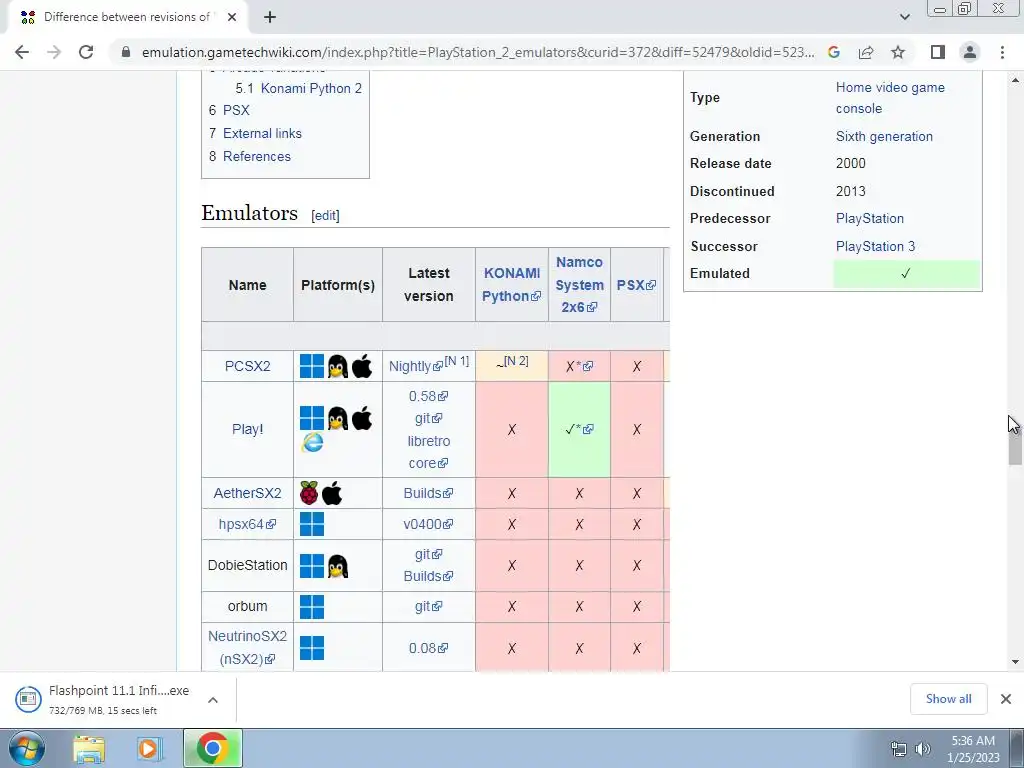Open the PlayStation 3 successor link
Viewport: 1024px width, 768px height.
[x=875, y=246]
